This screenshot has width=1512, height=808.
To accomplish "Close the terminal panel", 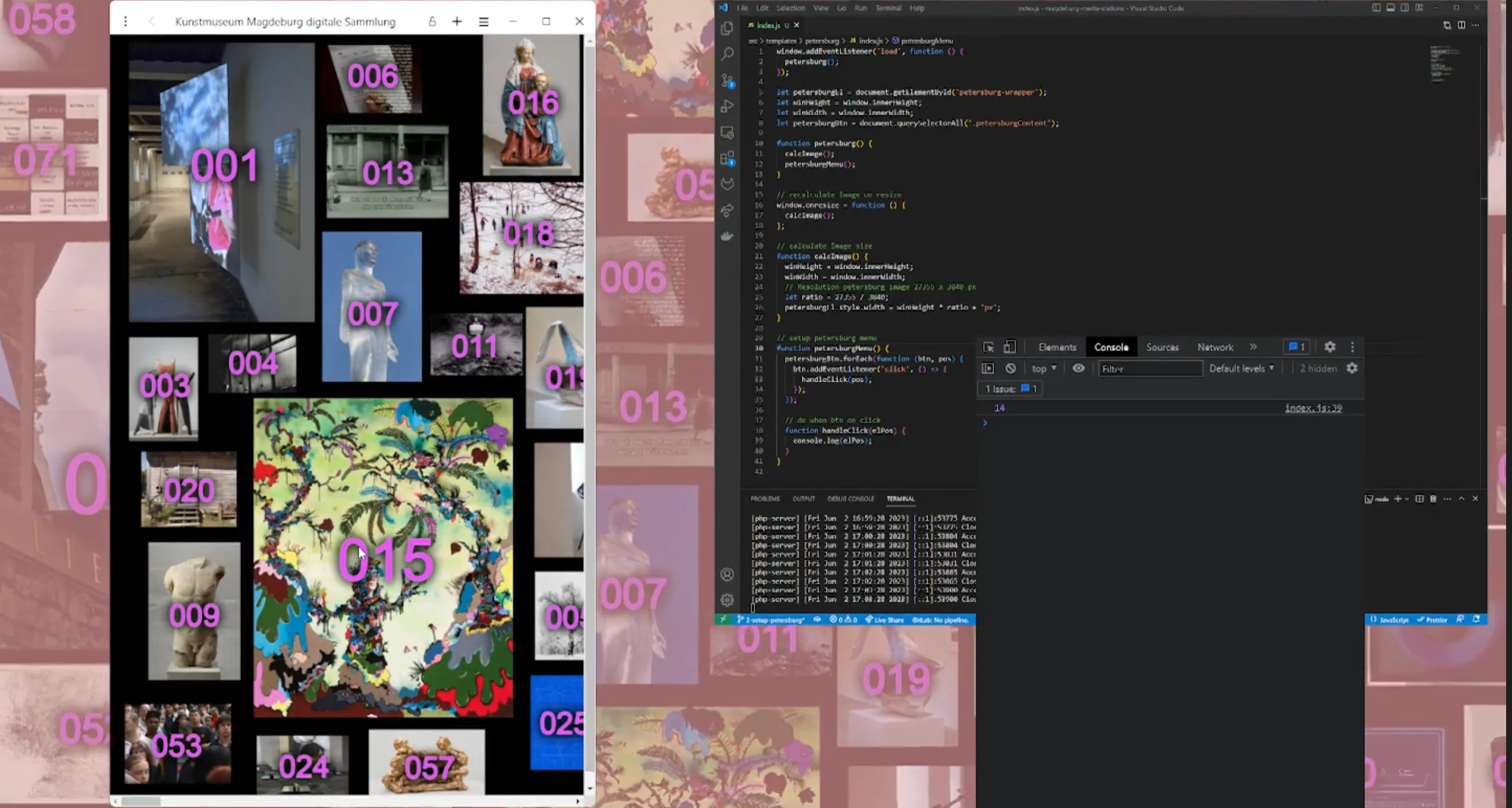I will (x=1475, y=499).
